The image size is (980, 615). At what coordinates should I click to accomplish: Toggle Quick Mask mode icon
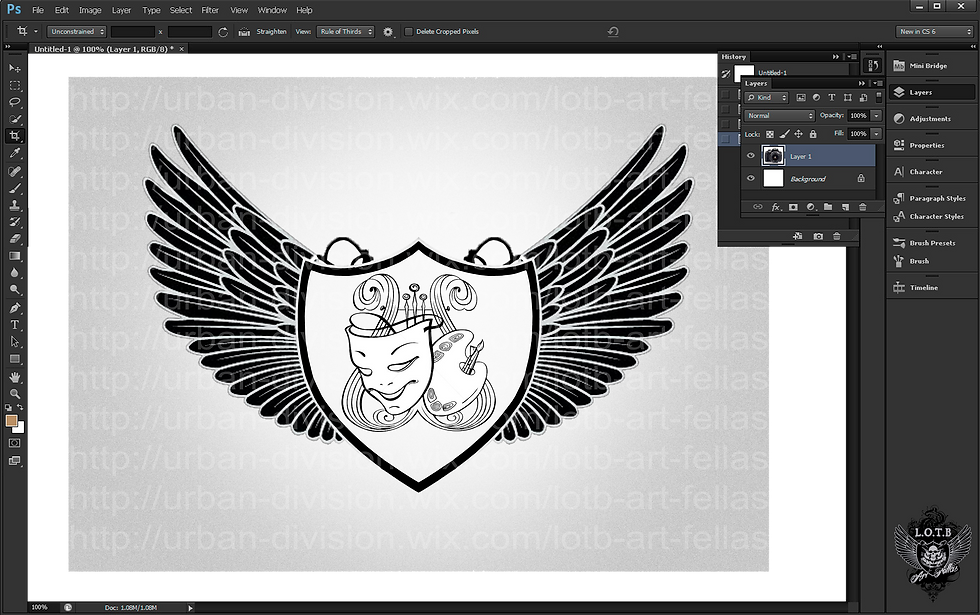(x=15, y=443)
